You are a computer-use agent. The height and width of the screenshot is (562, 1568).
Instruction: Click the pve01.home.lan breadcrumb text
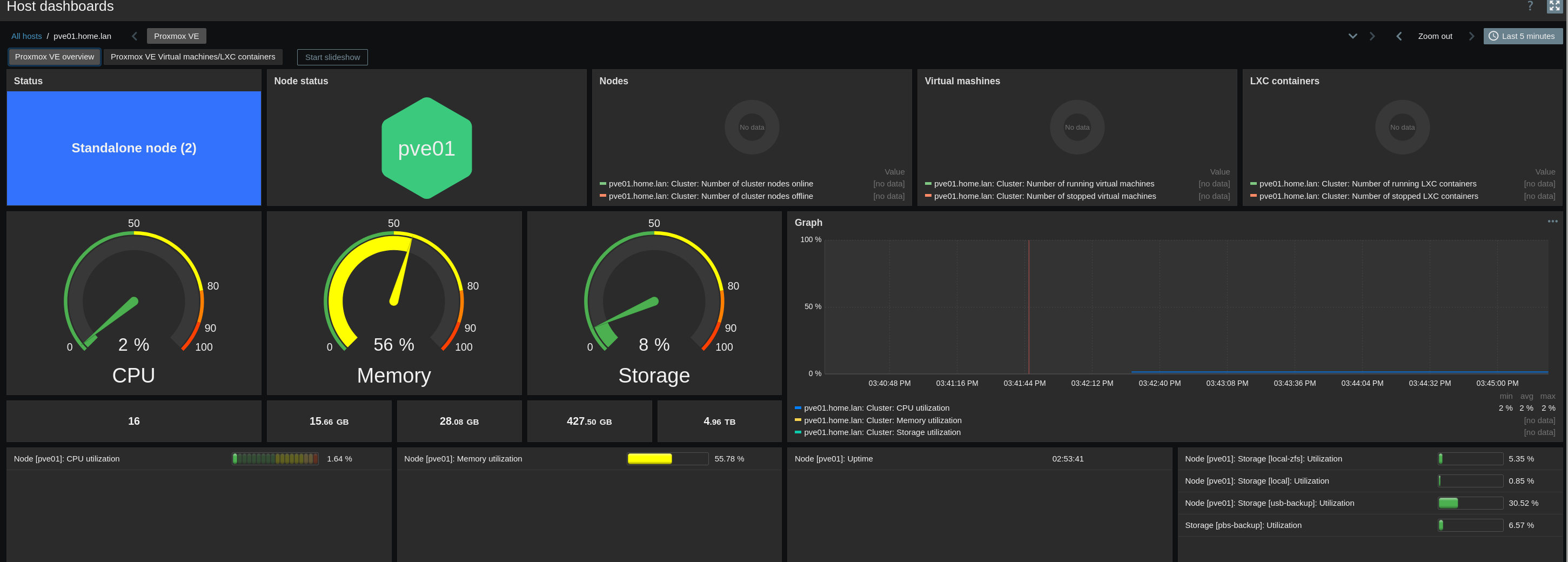click(82, 36)
